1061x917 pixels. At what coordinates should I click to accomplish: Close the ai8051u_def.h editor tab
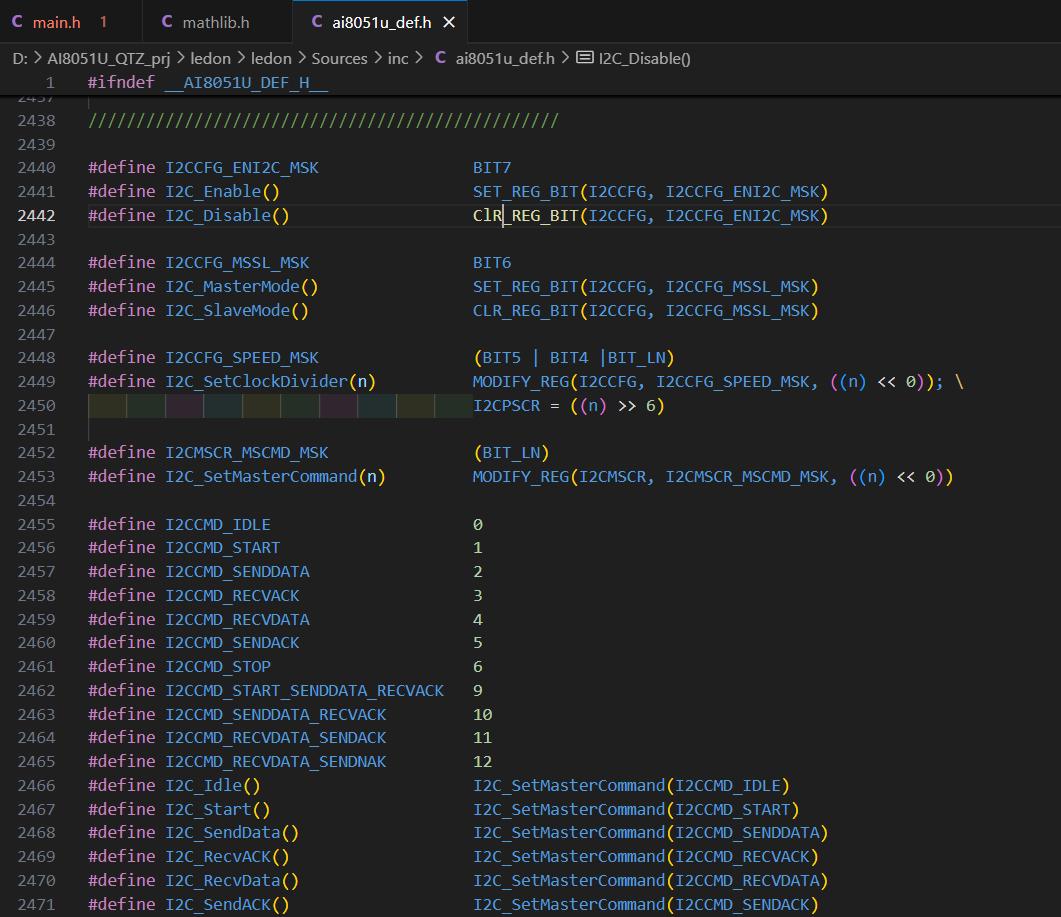tap(449, 22)
